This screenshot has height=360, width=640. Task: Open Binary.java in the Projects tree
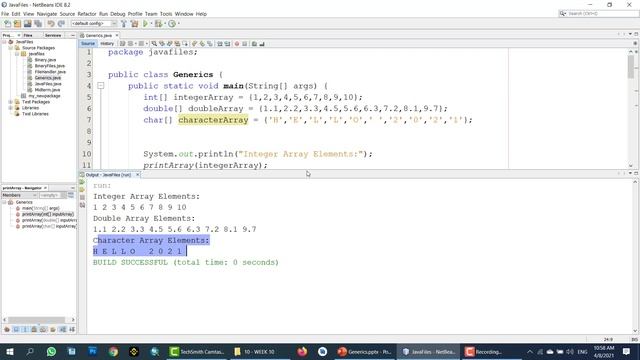pyautogui.click(x=45, y=60)
